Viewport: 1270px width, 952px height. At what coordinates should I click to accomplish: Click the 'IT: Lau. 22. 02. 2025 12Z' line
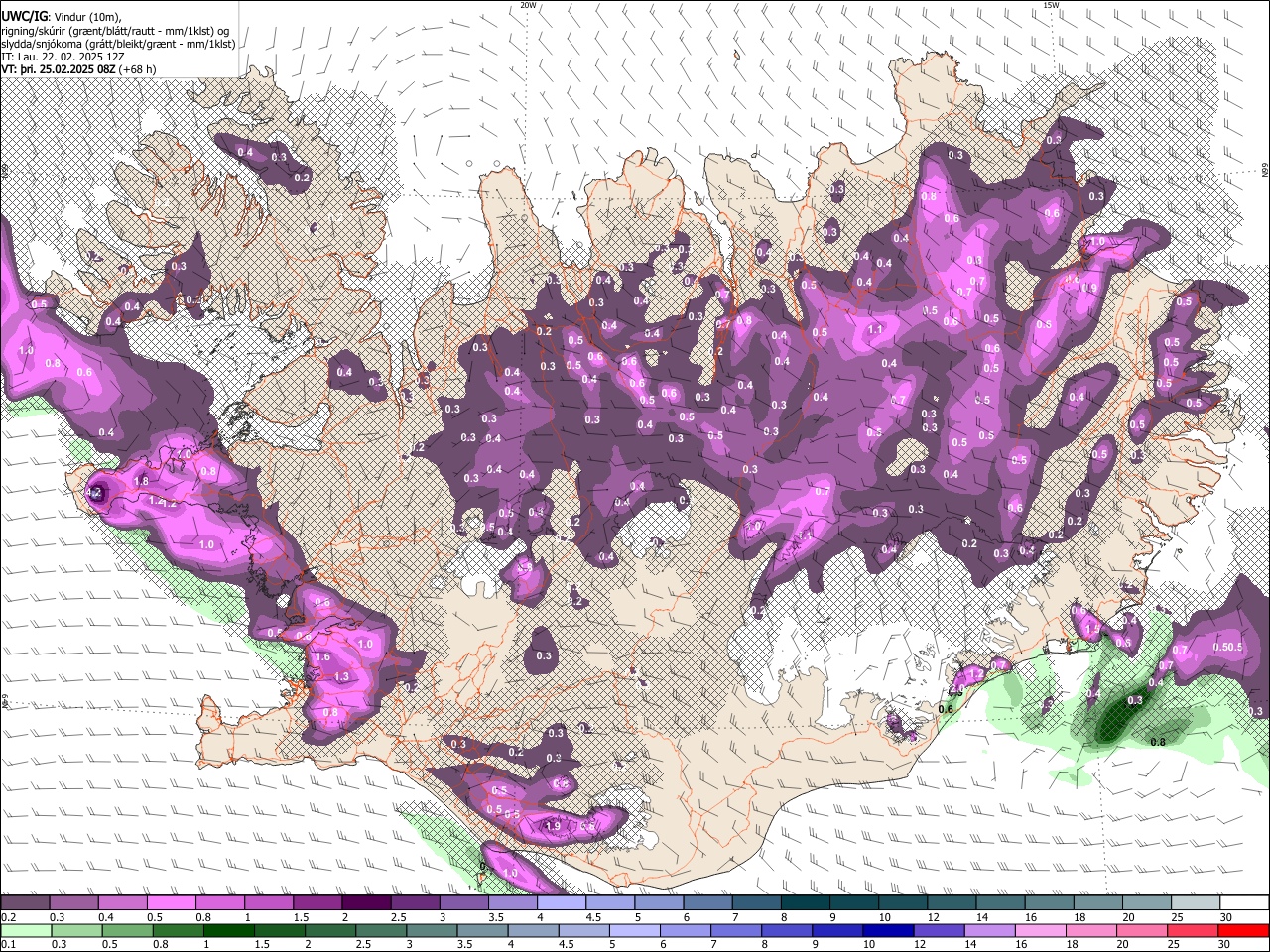[x=63, y=57]
